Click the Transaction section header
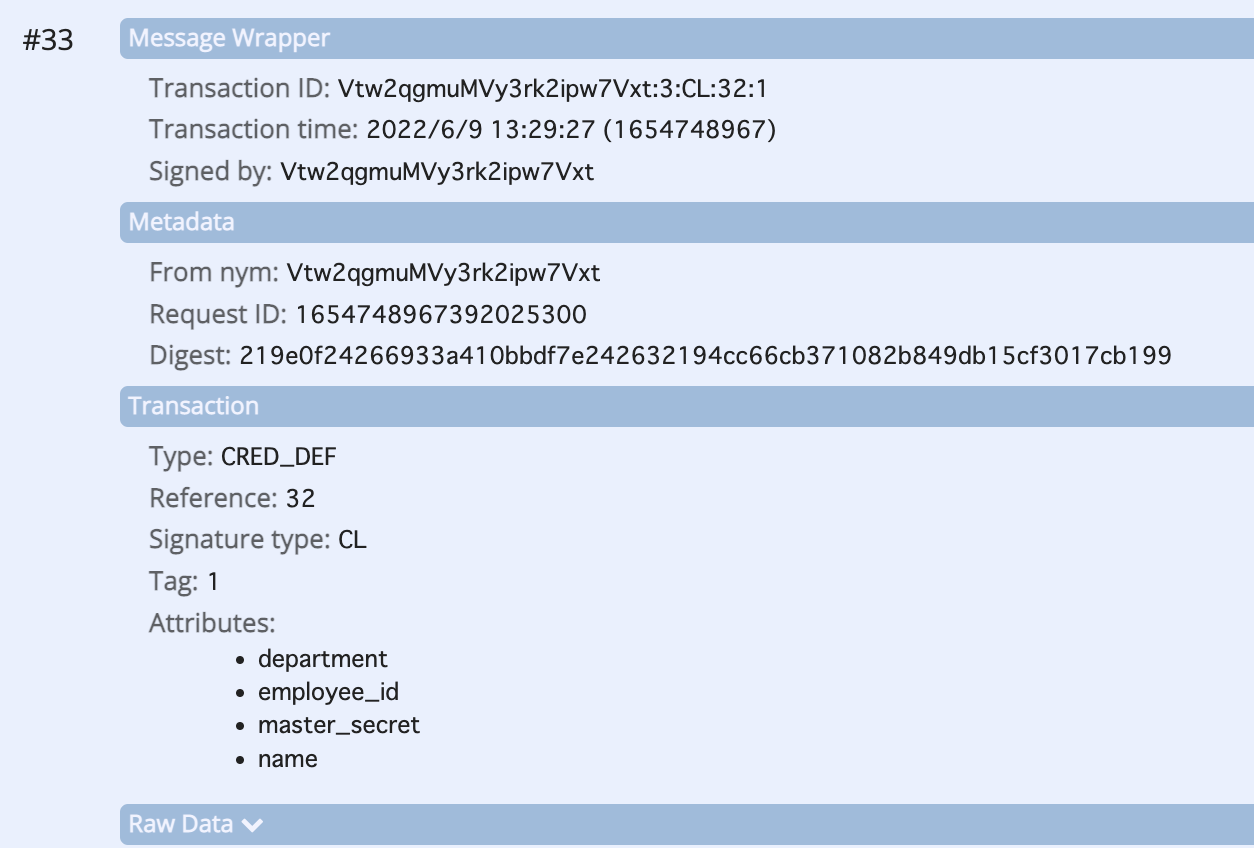 [x=687, y=406]
